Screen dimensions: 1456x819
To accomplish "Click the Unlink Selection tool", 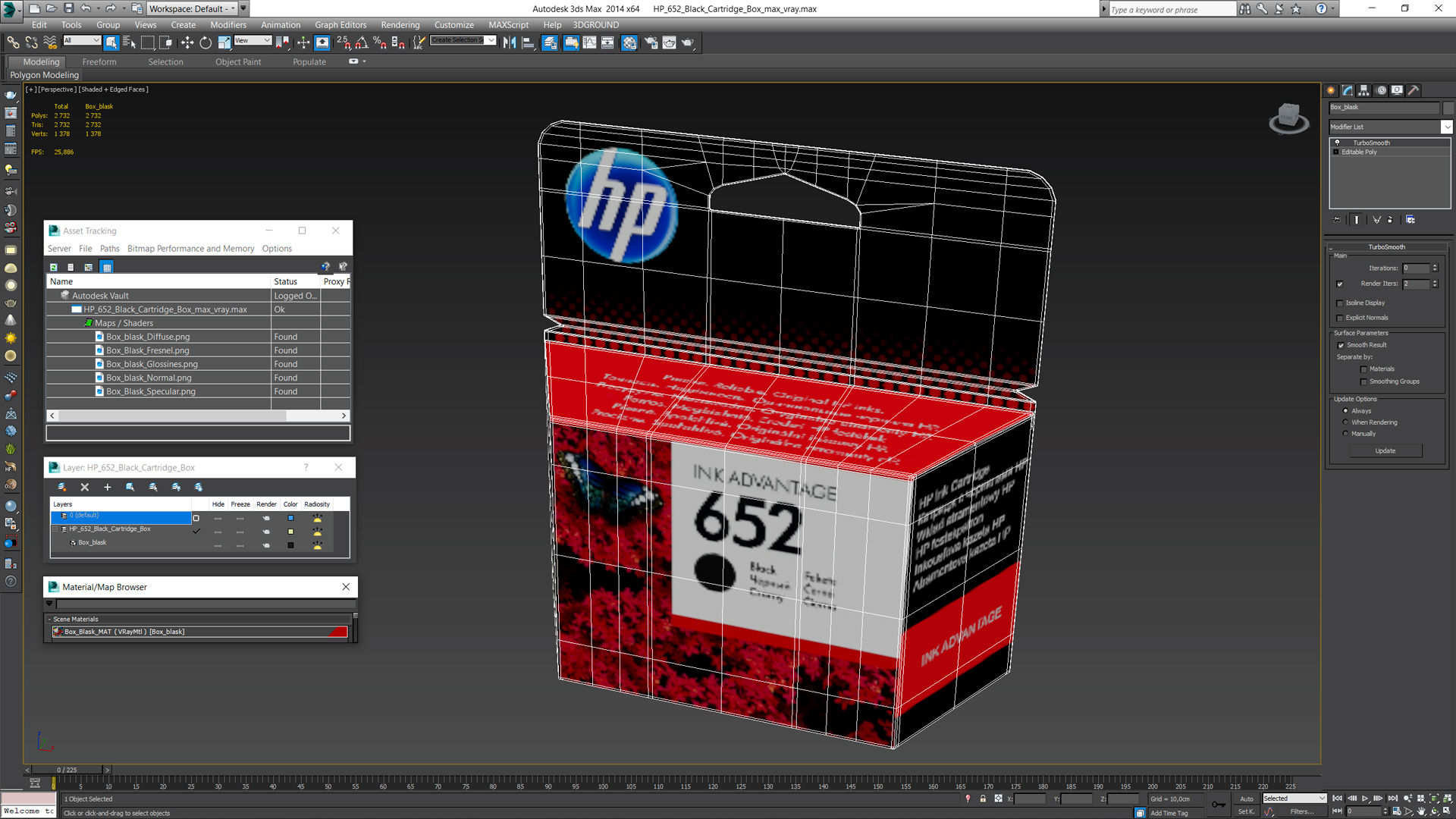I will pyautogui.click(x=31, y=42).
